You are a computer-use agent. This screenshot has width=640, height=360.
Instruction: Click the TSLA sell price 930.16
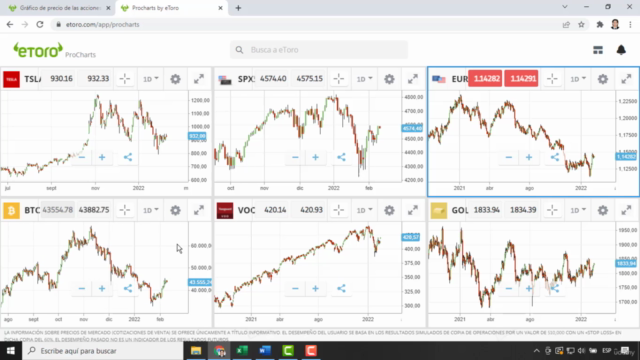[x=61, y=79]
